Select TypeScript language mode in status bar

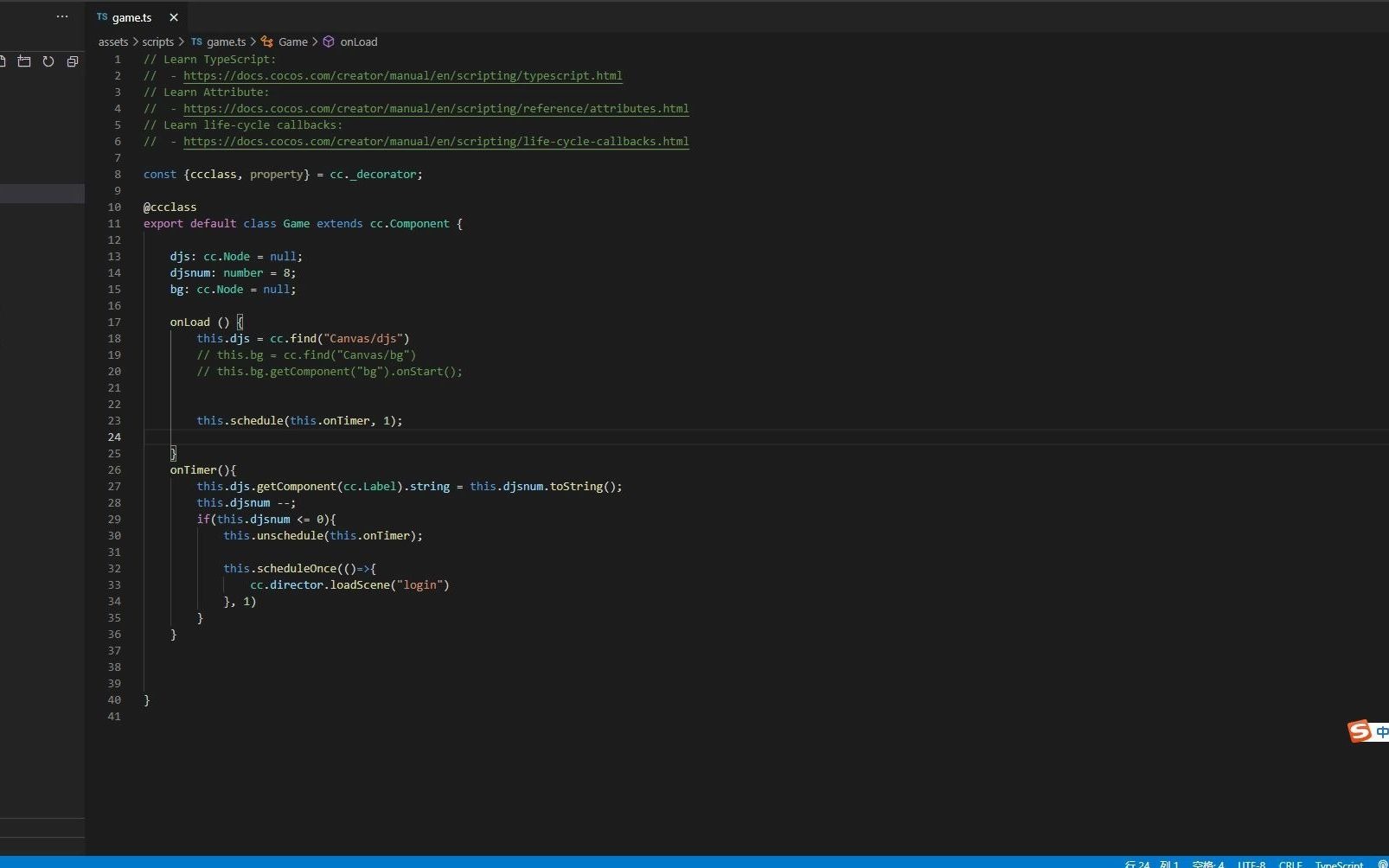coord(1339,863)
